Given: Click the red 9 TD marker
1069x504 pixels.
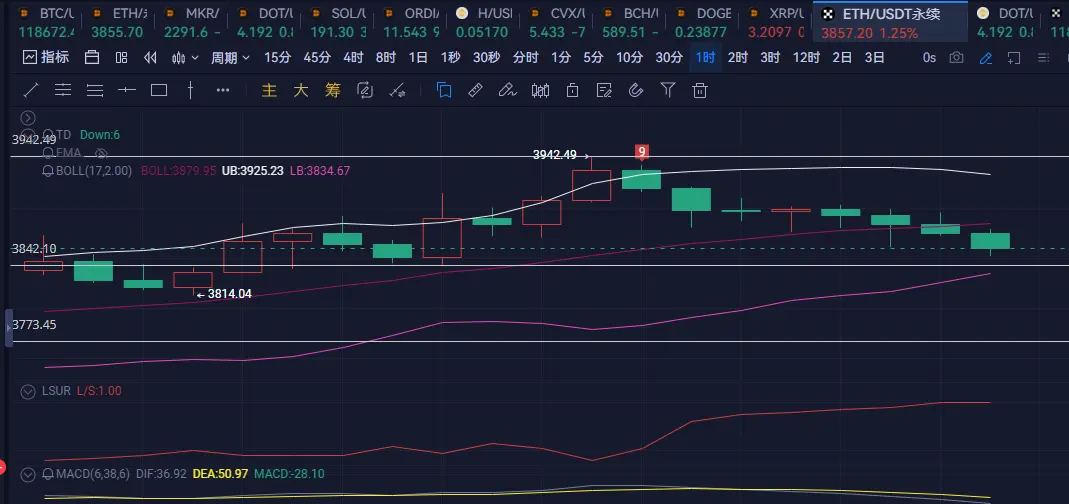Looking at the screenshot, I should (641, 151).
